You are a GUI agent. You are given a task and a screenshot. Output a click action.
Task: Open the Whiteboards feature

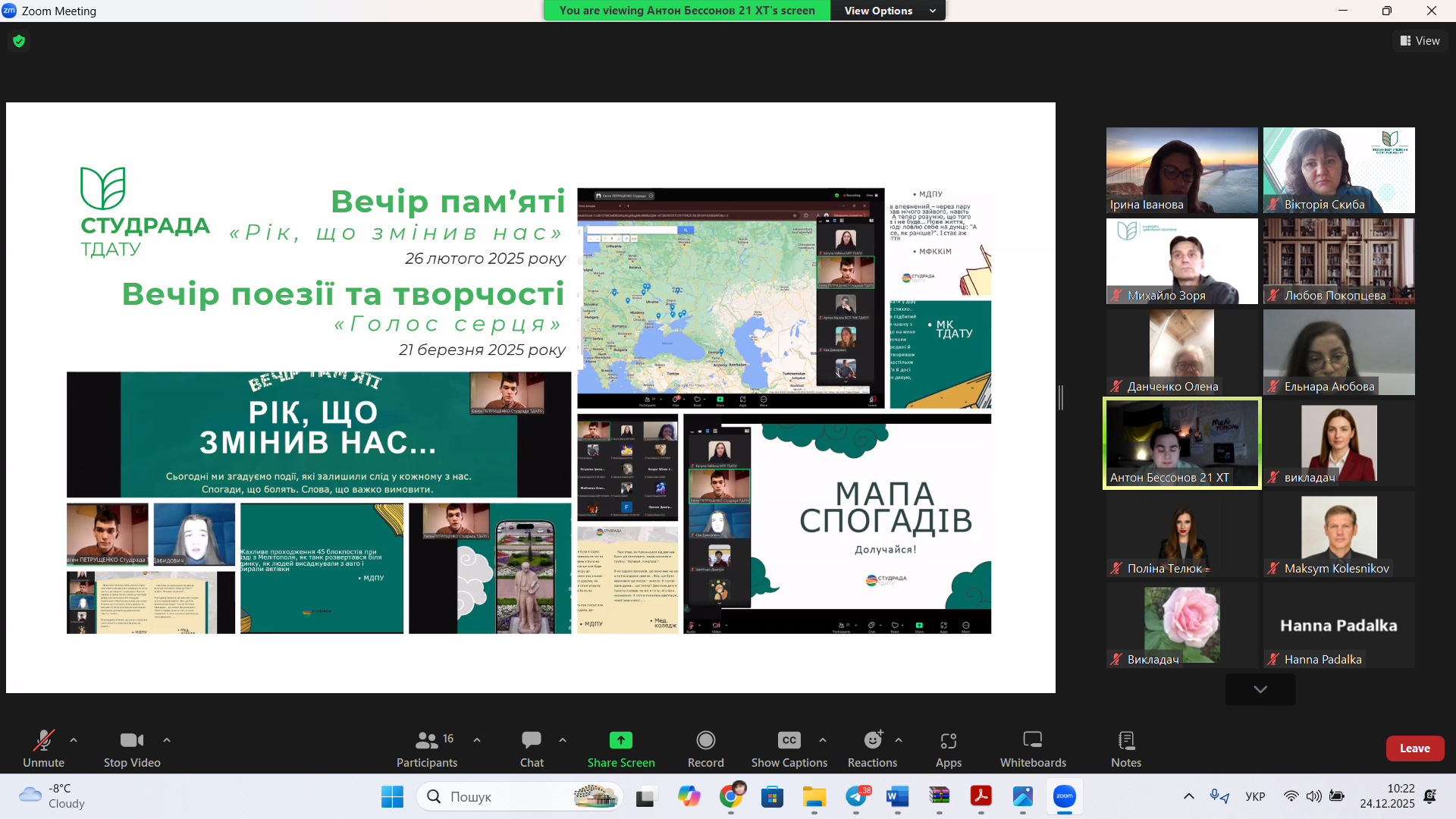[x=1032, y=748]
